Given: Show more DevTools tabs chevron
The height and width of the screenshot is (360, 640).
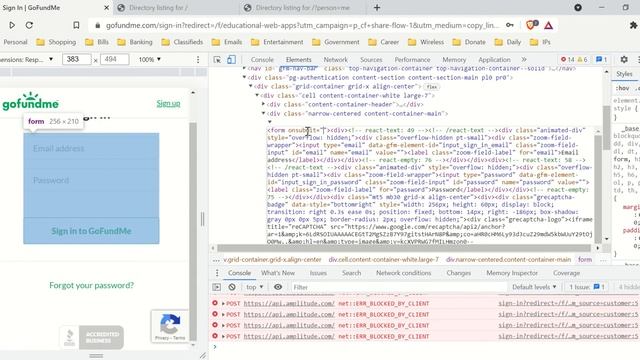Looking at the screenshot, I should click(524, 60).
